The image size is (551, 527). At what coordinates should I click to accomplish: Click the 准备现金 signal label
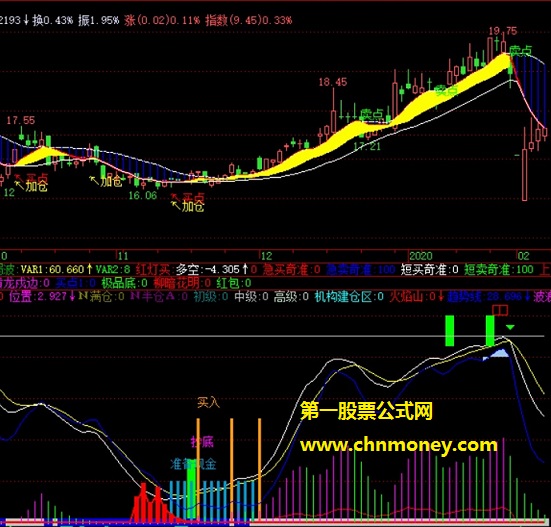(193, 464)
